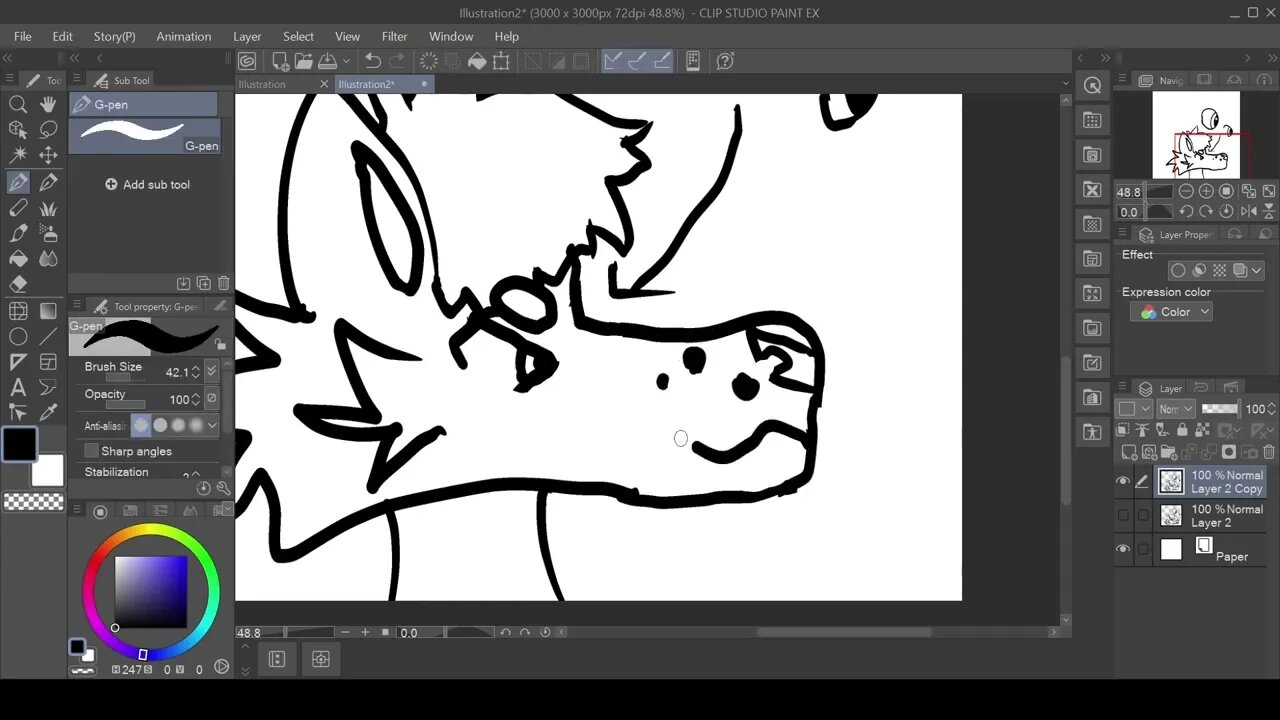This screenshot has height=720, width=1280.
Task: Select the Eyedropper tool
Action: coord(48,412)
